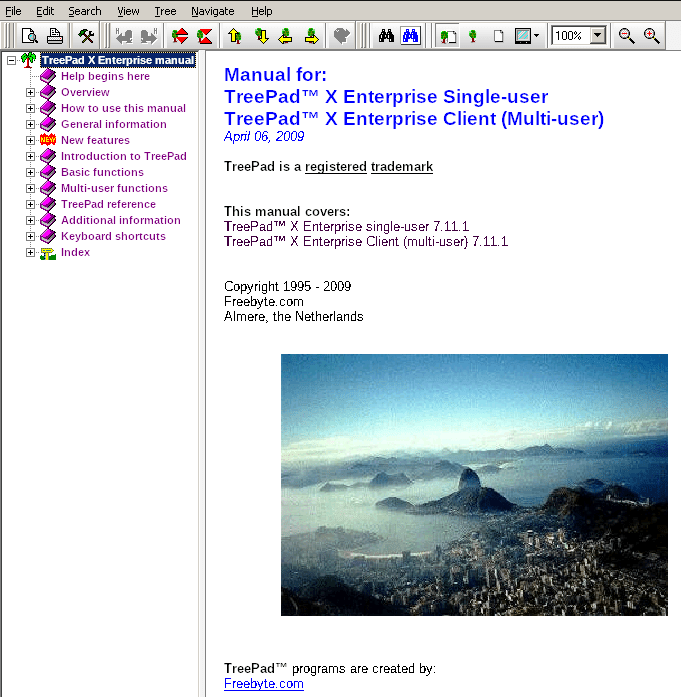Click the yellow right arrow node icon
The width and height of the screenshot is (681, 697).
(312, 36)
